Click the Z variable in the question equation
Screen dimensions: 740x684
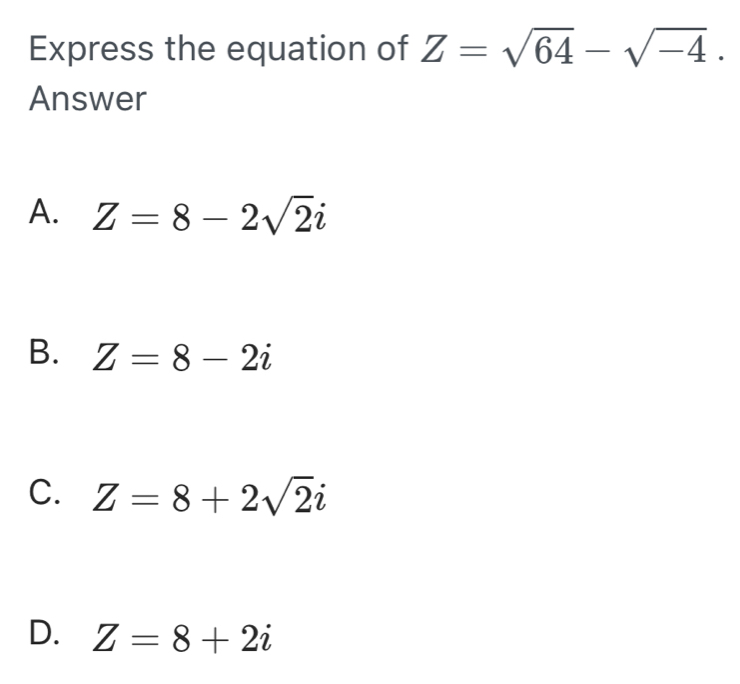click(x=433, y=50)
